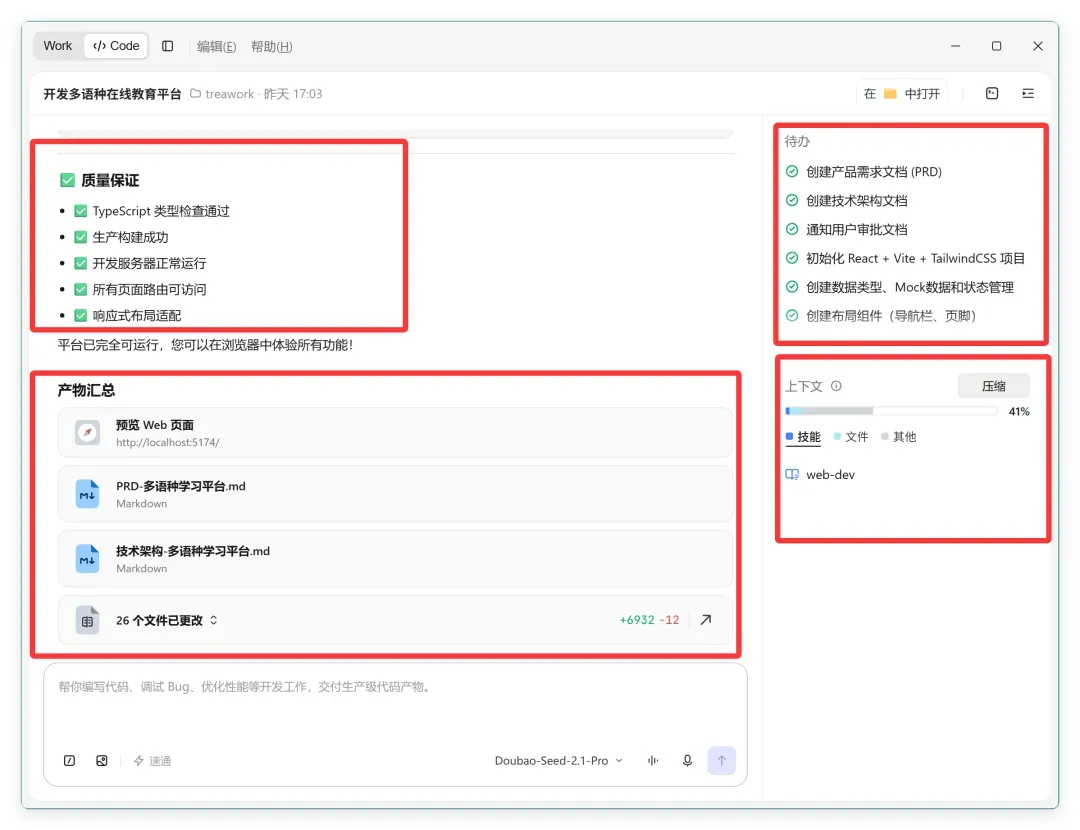Viewport: 1080px width, 830px height.
Task: Click the 创建布局组件 todo check icon
Action: (x=792, y=315)
